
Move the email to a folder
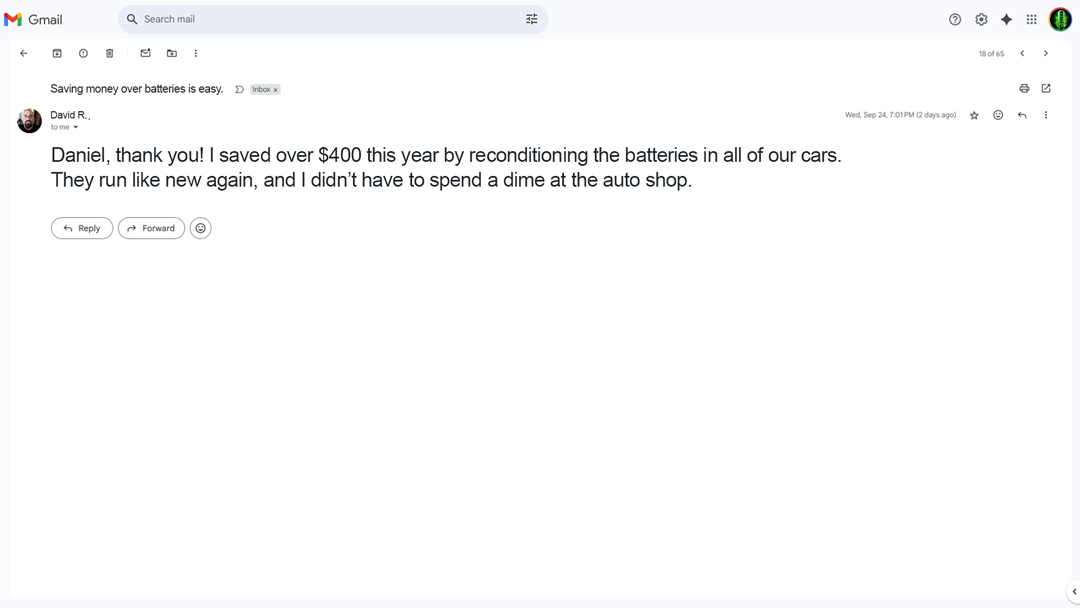[171, 53]
